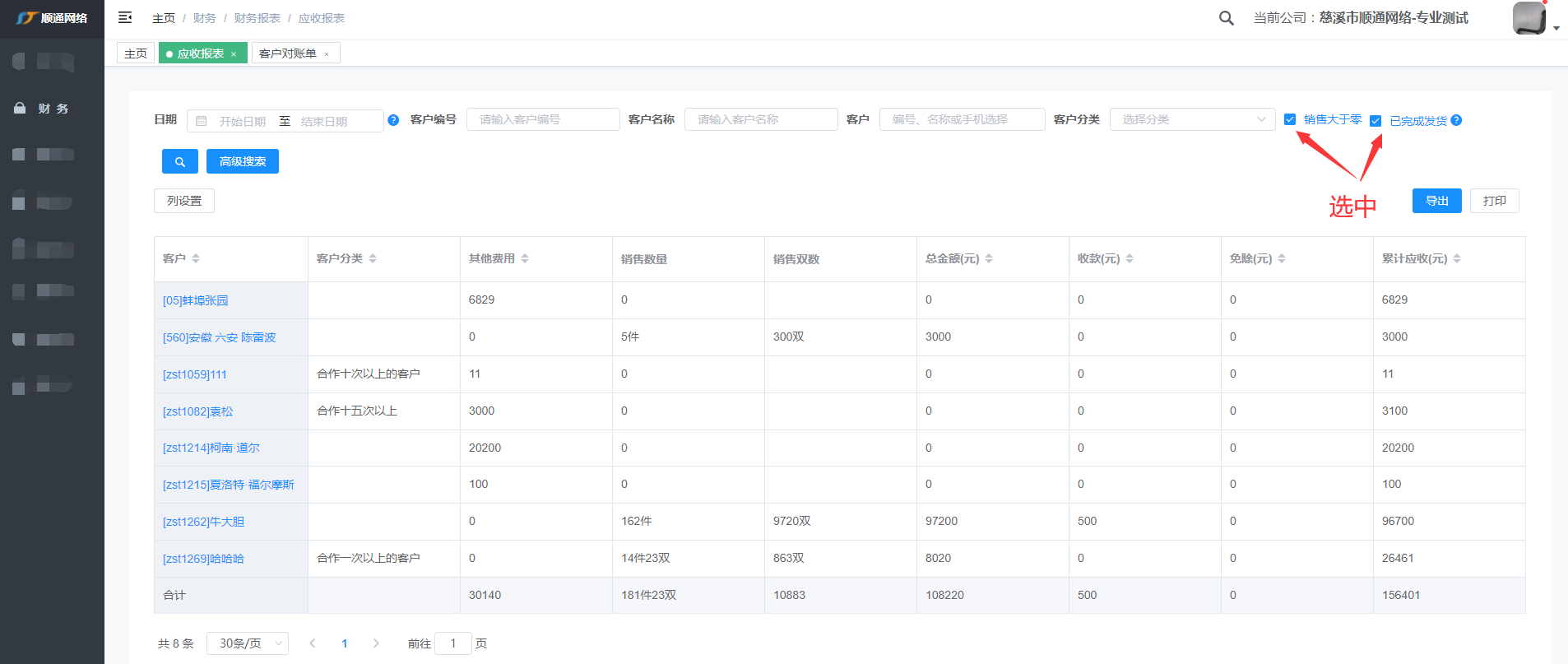The width and height of the screenshot is (1568, 664).
Task: Uncheck the 已完成发货 checkbox
Action: click(1375, 121)
